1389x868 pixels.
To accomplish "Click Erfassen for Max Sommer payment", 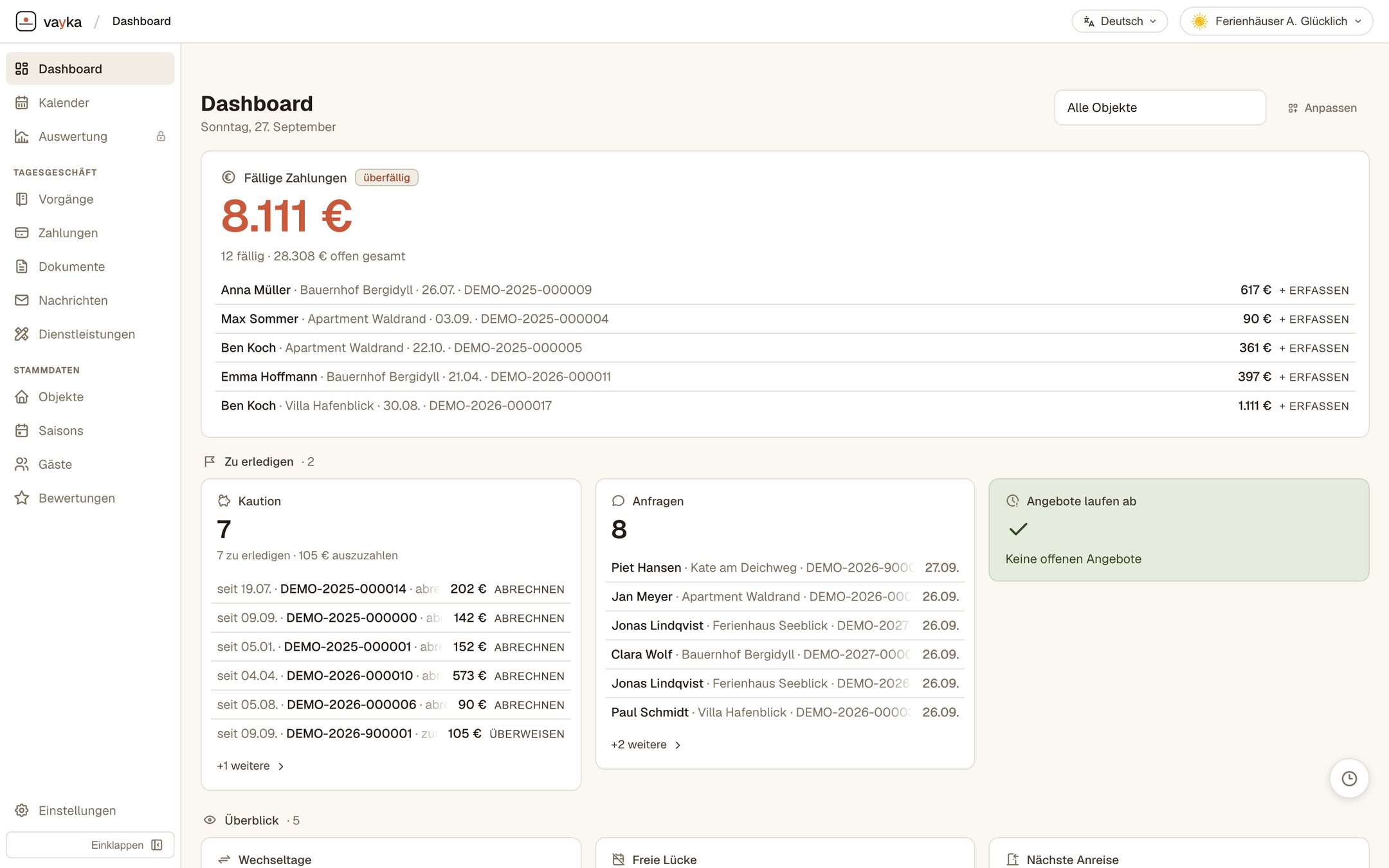I will tap(1314, 320).
